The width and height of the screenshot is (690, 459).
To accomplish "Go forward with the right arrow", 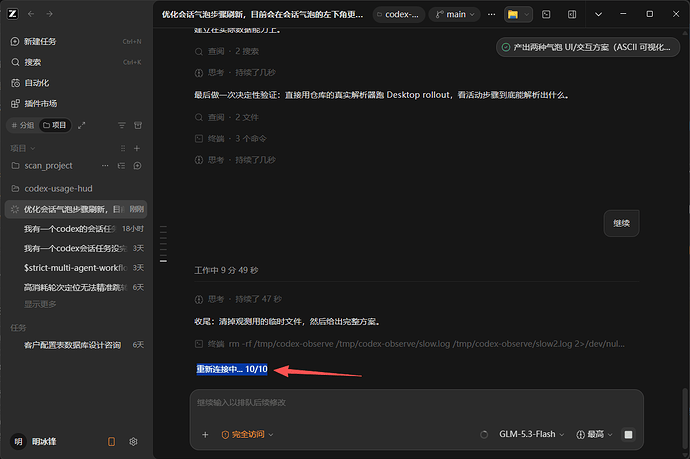I will tap(49, 14).
